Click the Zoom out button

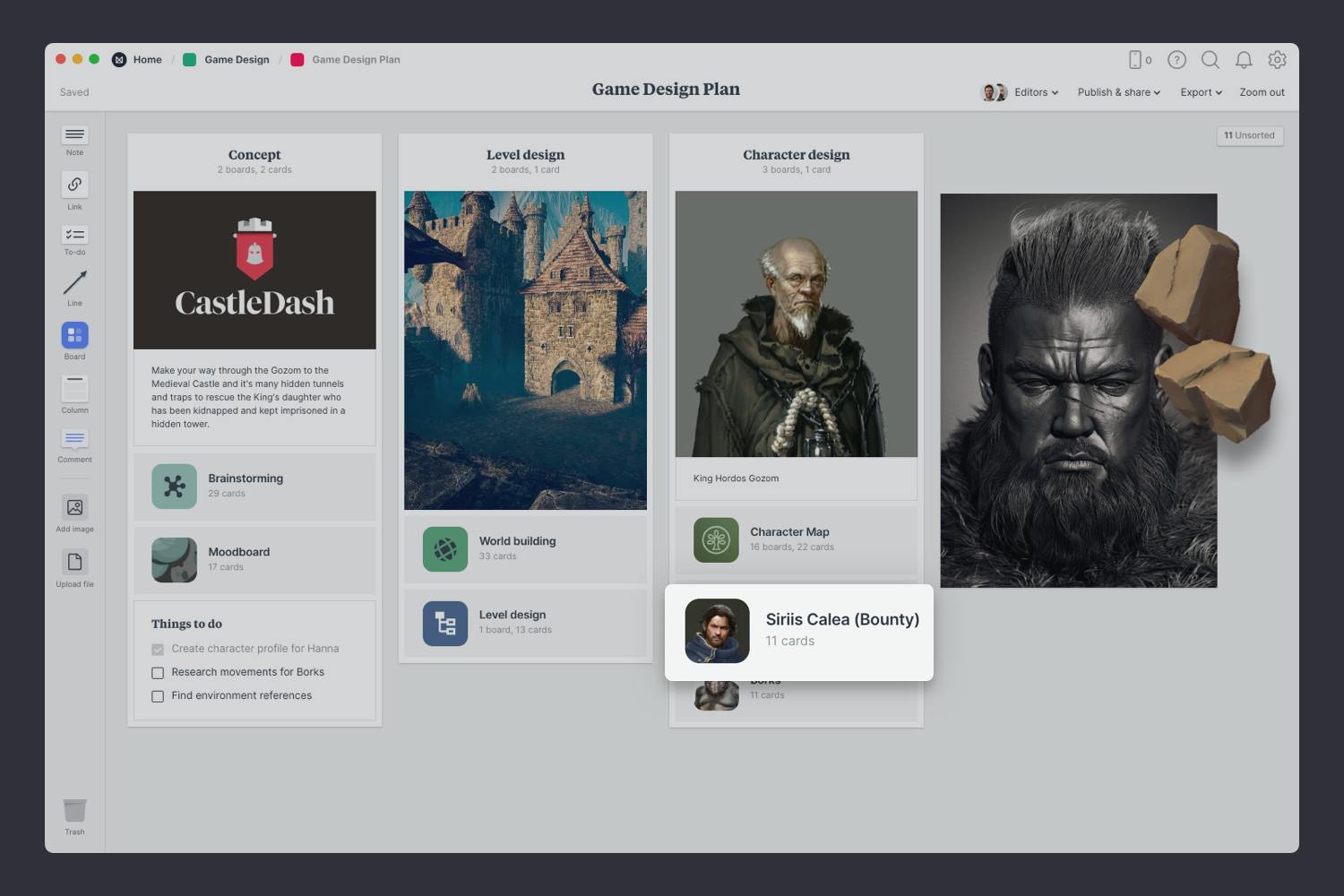pos(1262,91)
